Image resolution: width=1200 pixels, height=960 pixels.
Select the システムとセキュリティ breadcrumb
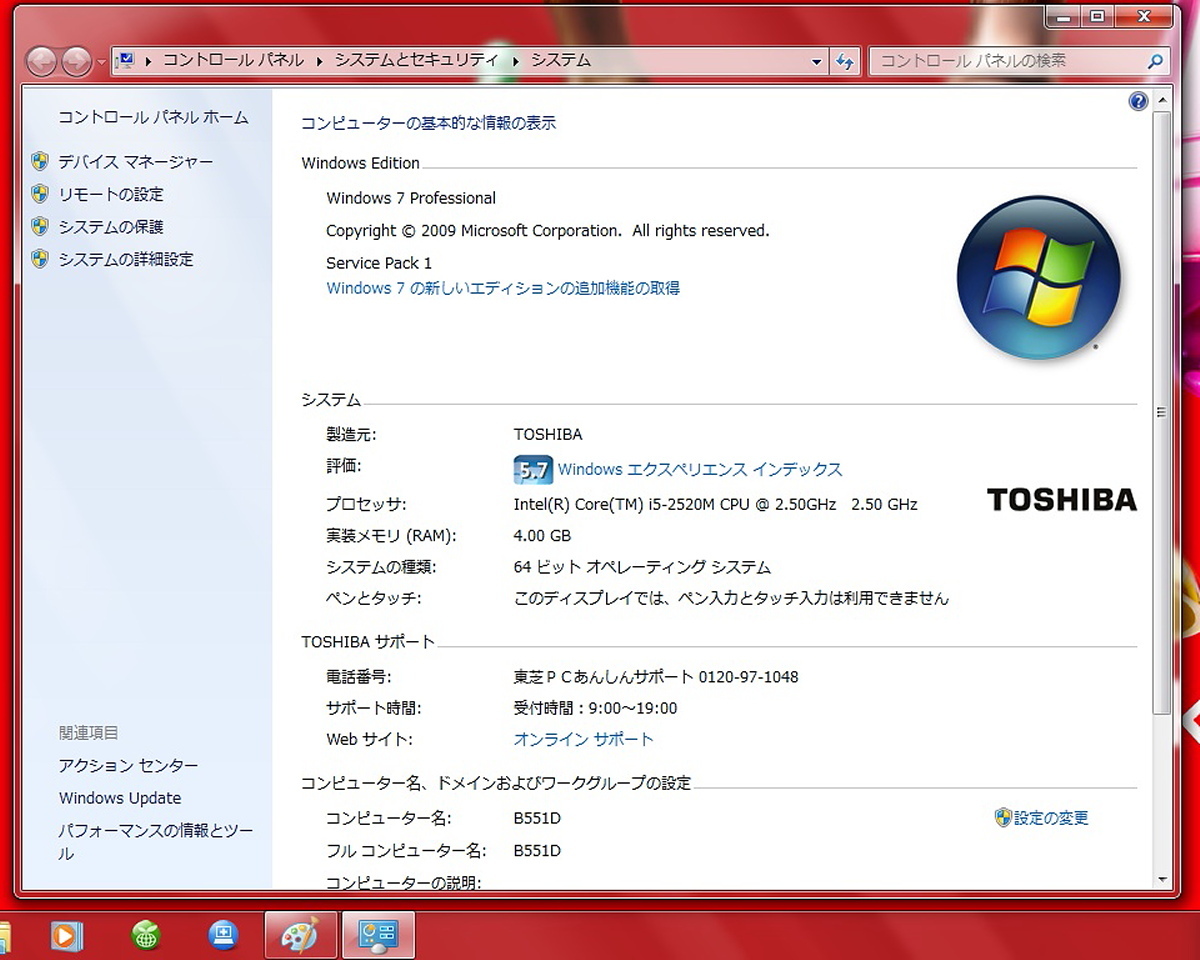pos(416,61)
